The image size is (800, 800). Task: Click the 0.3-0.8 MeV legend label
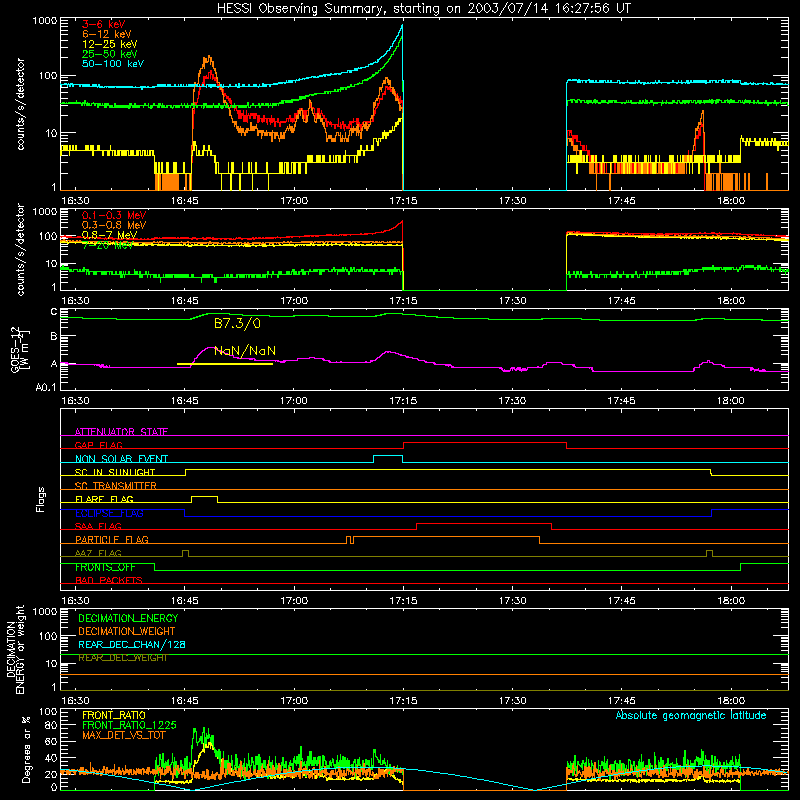[114, 225]
